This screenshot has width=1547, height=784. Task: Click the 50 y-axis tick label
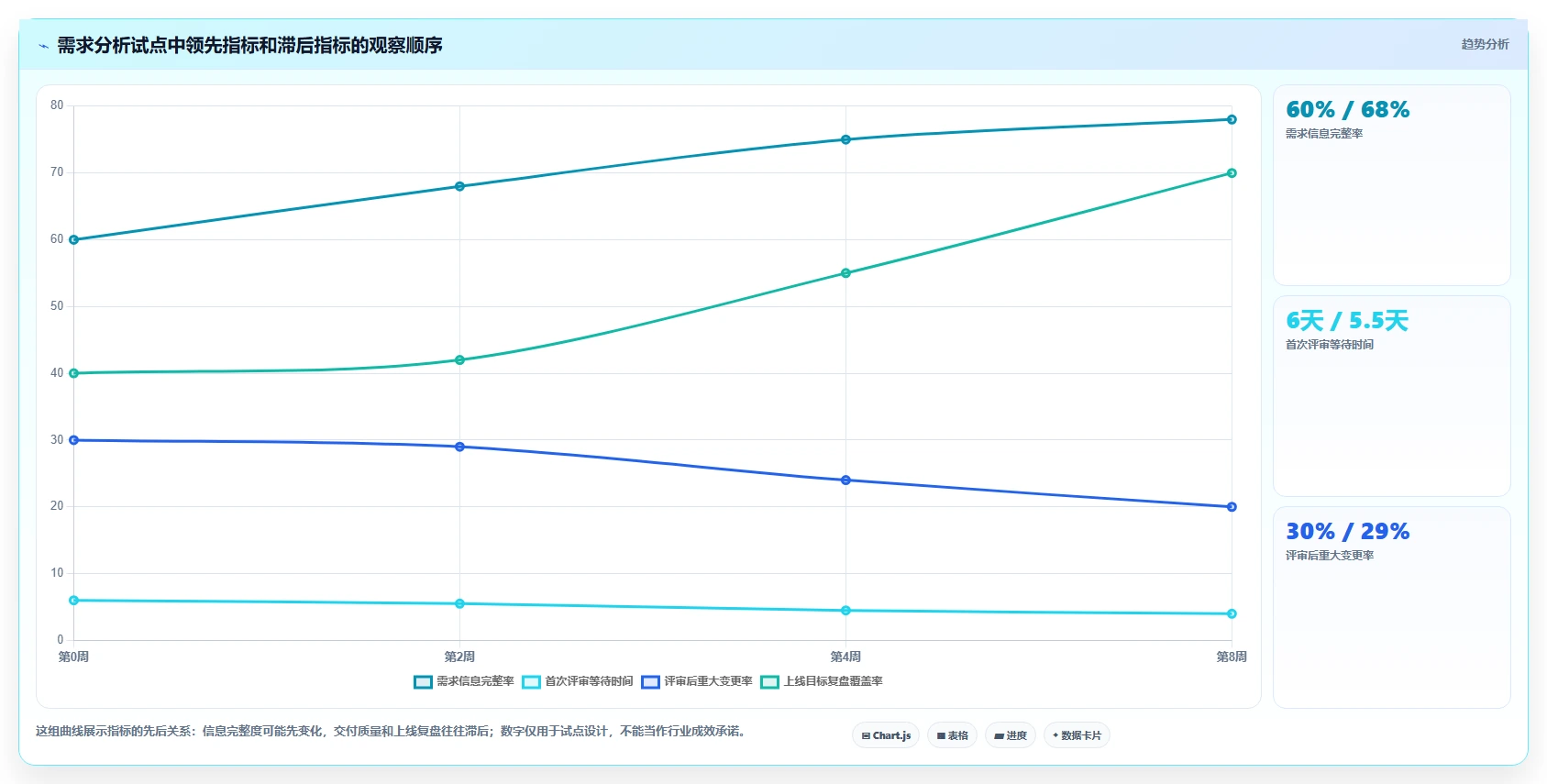(57, 306)
